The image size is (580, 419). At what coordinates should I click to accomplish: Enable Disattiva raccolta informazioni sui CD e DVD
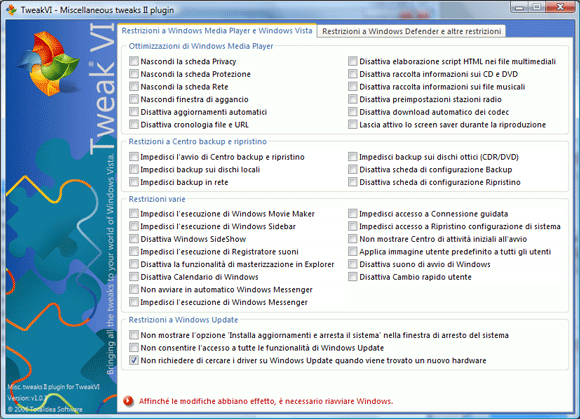point(353,74)
